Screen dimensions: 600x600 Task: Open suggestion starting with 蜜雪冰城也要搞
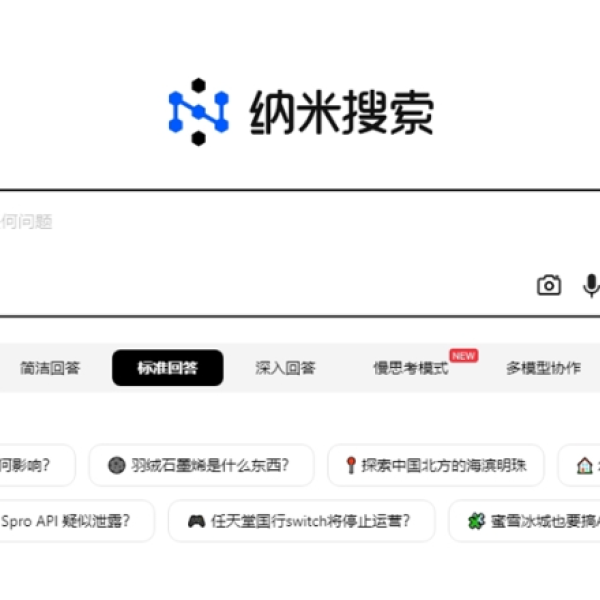coord(525,521)
